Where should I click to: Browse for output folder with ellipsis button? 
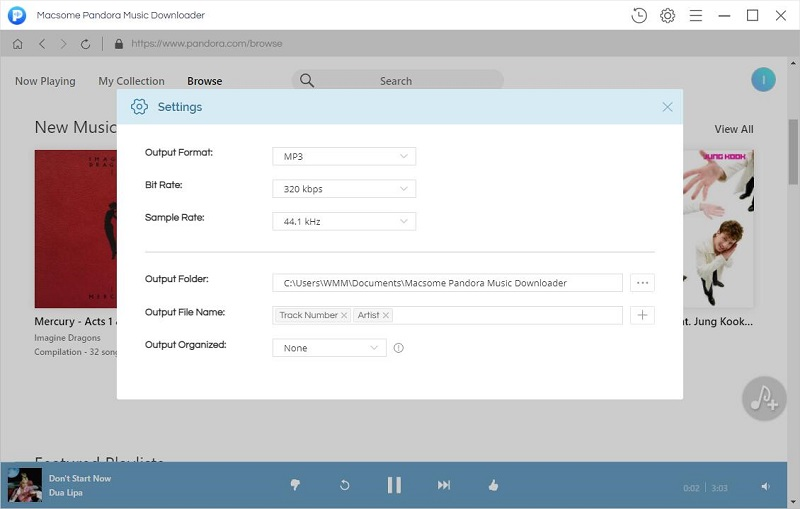[x=642, y=283]
